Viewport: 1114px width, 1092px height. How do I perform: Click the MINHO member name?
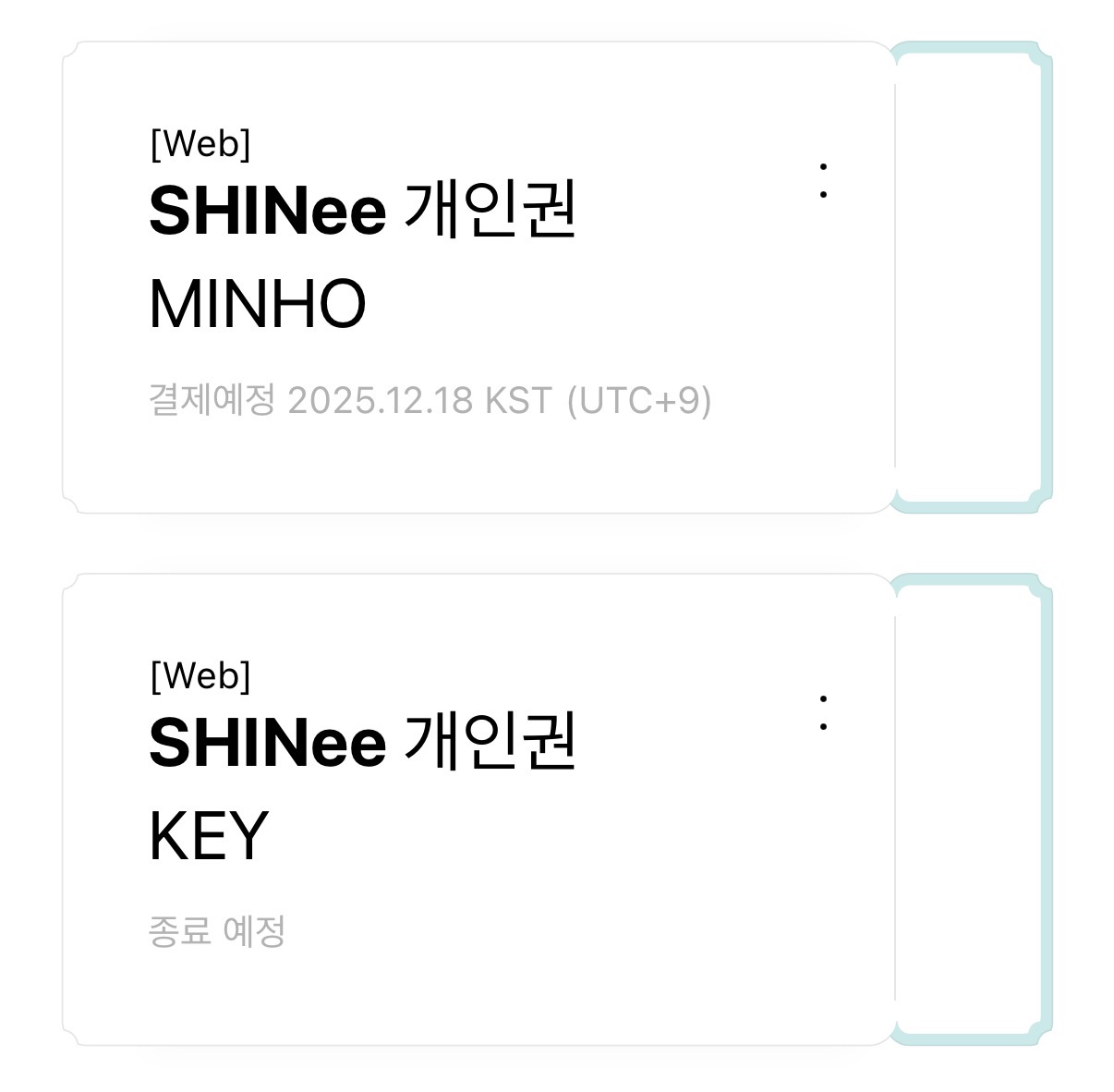(x=258, y=304)
